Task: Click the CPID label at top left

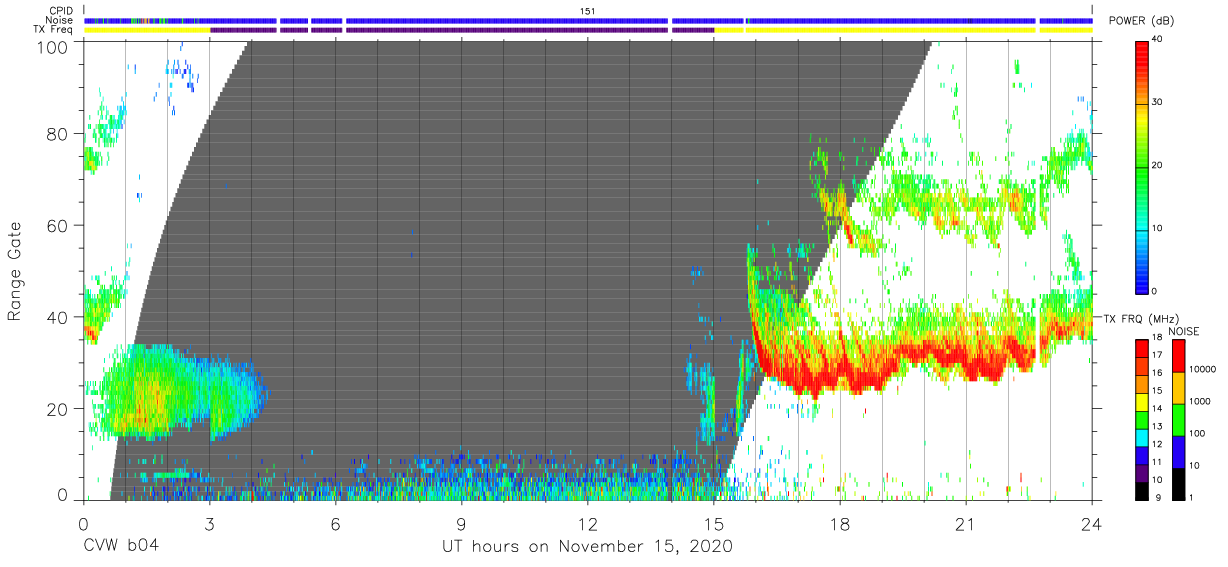Action: (47, 9)
